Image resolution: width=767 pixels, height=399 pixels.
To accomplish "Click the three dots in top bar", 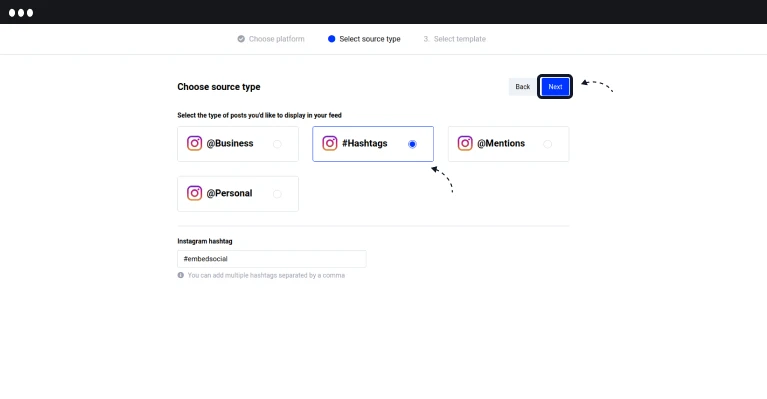I will (21, 13).
